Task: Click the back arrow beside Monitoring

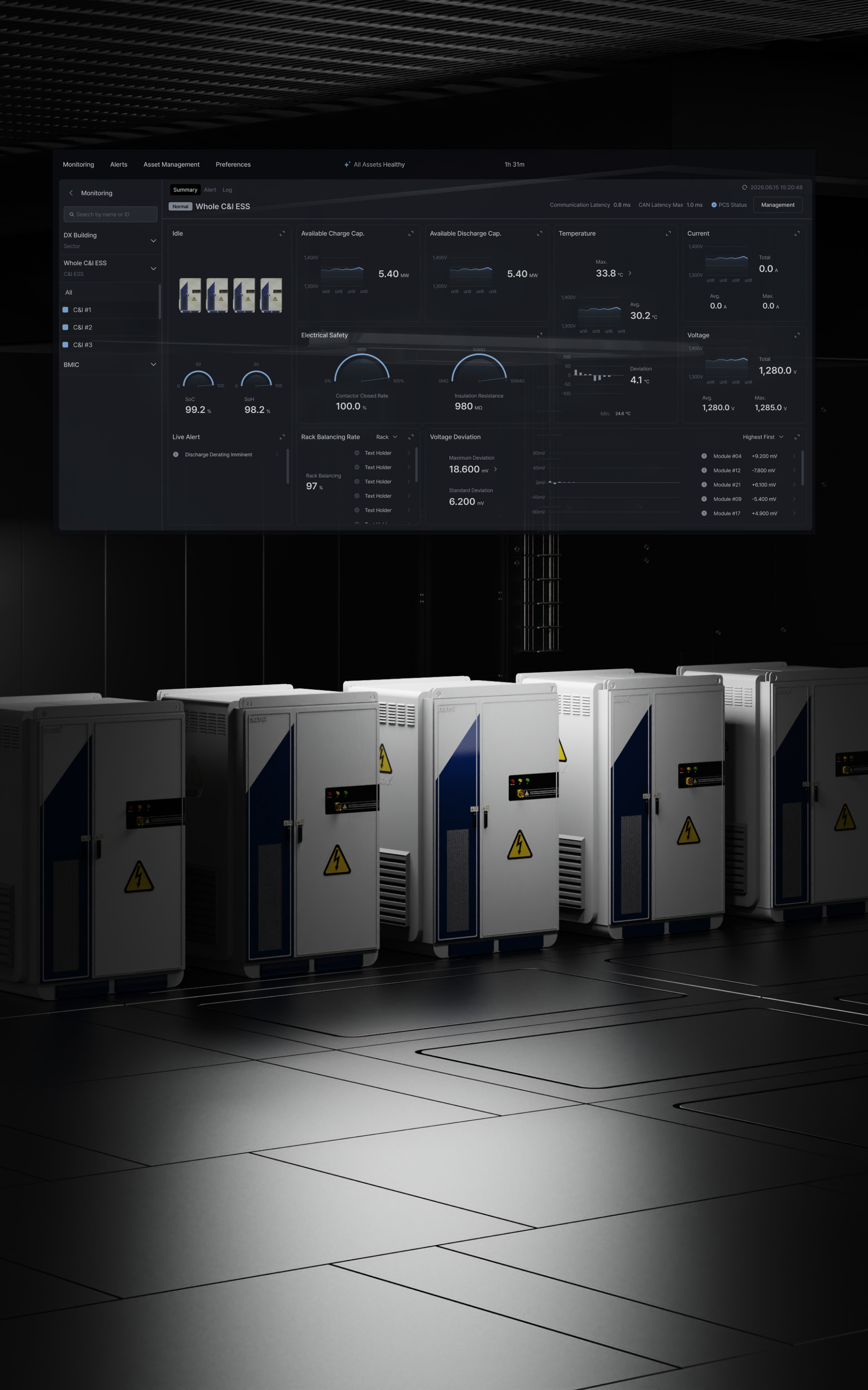Action: click(71, 193)
